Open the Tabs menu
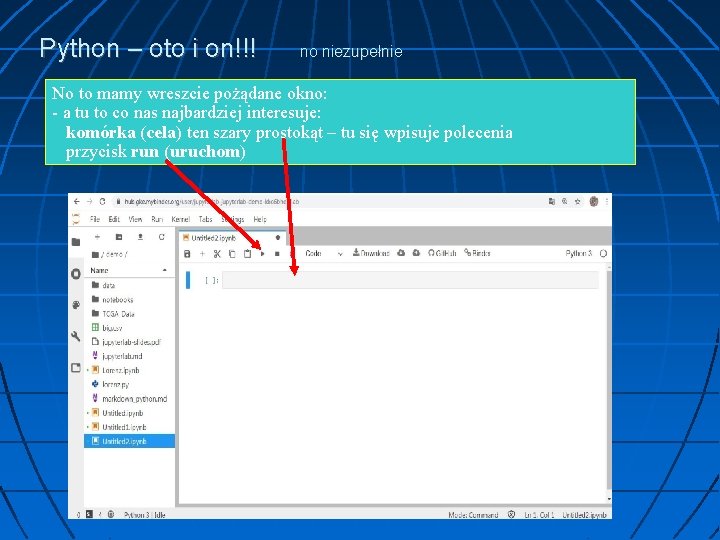The height and width of the screenshot is (540, 720). 205,219
